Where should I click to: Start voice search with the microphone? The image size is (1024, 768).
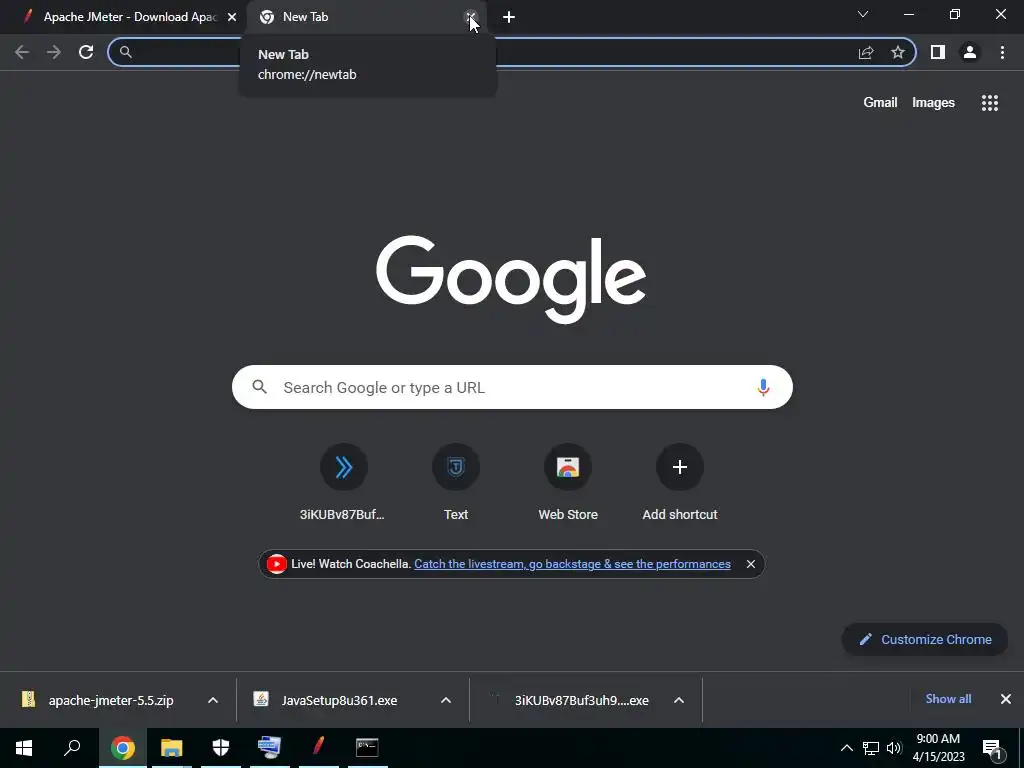[763, 387]
